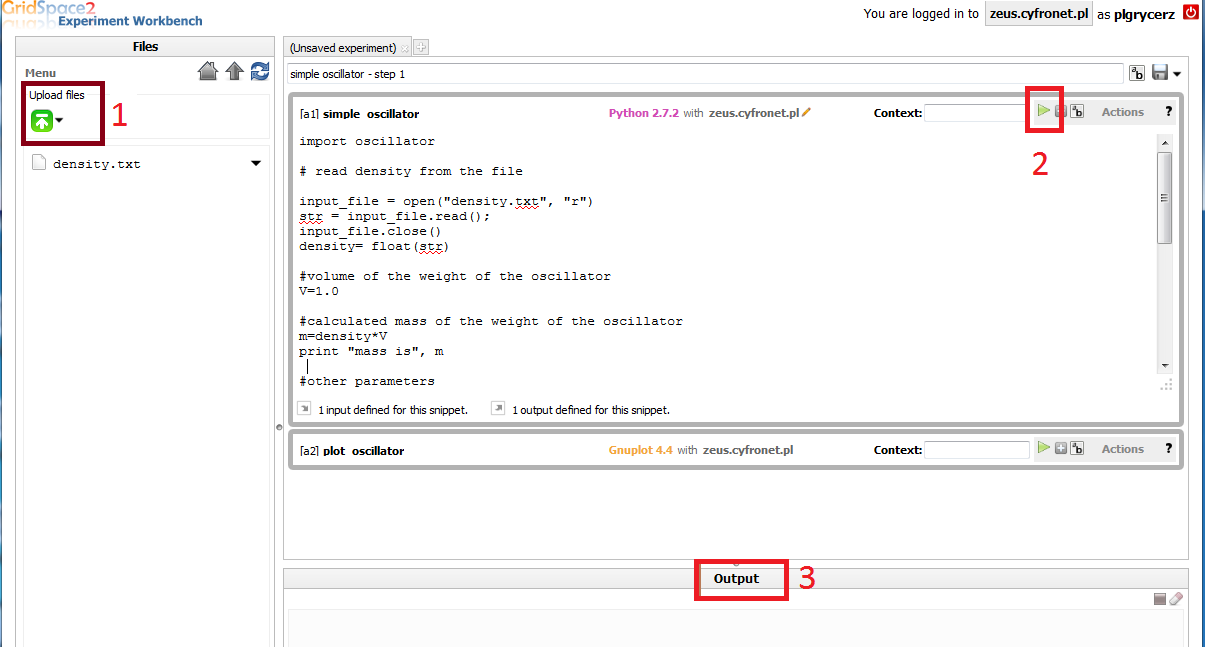The image size is (1205, 647).
Task: Click the plot oscillator snippet title
Action: (x=363, y=451)
